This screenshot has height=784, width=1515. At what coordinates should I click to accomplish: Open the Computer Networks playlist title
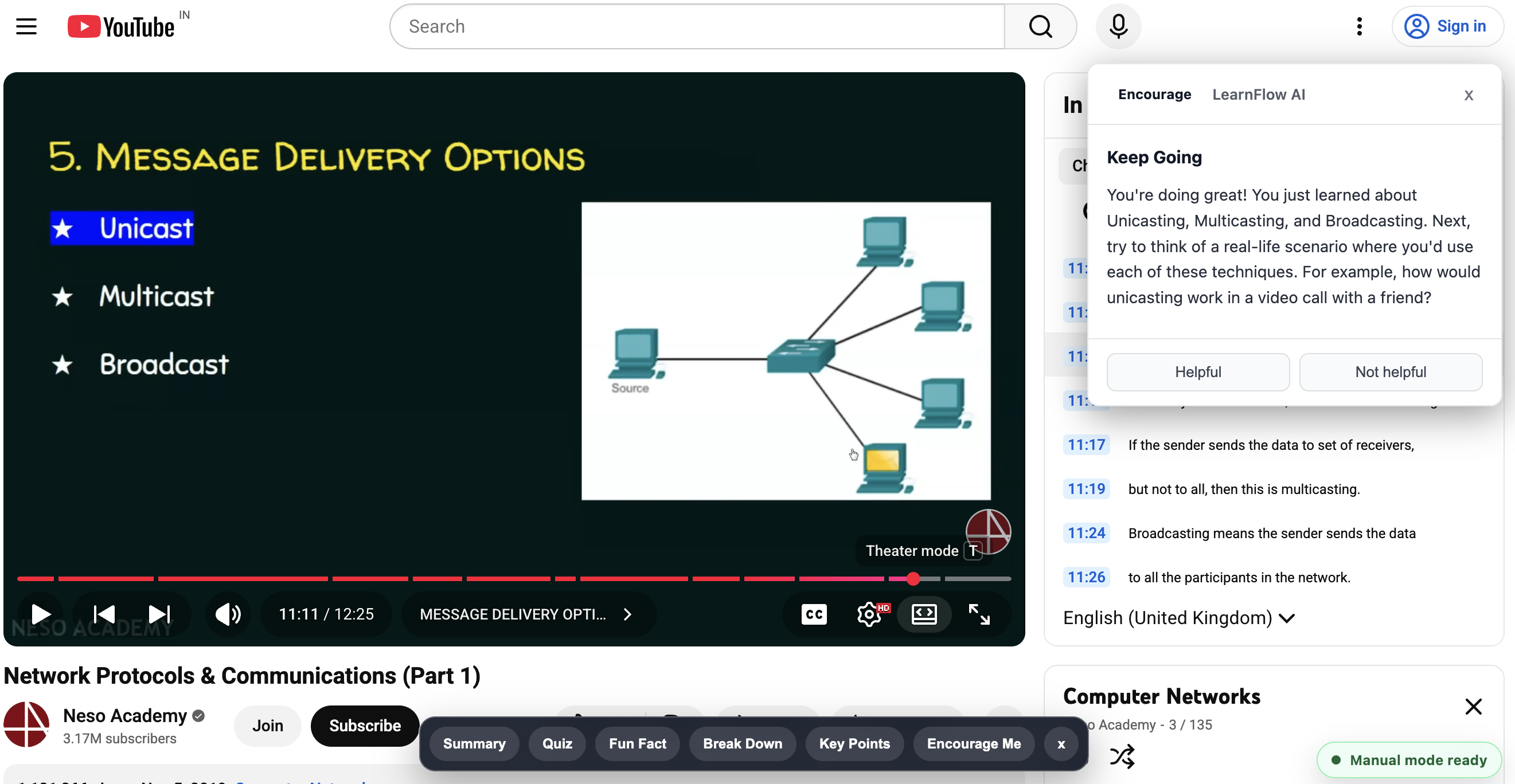(x=1162, y=696)
